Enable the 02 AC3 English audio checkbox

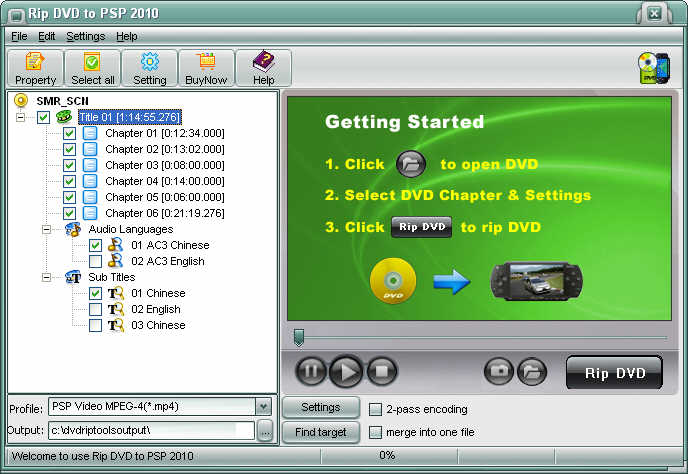pyautogui.click(x=95, y=261)
